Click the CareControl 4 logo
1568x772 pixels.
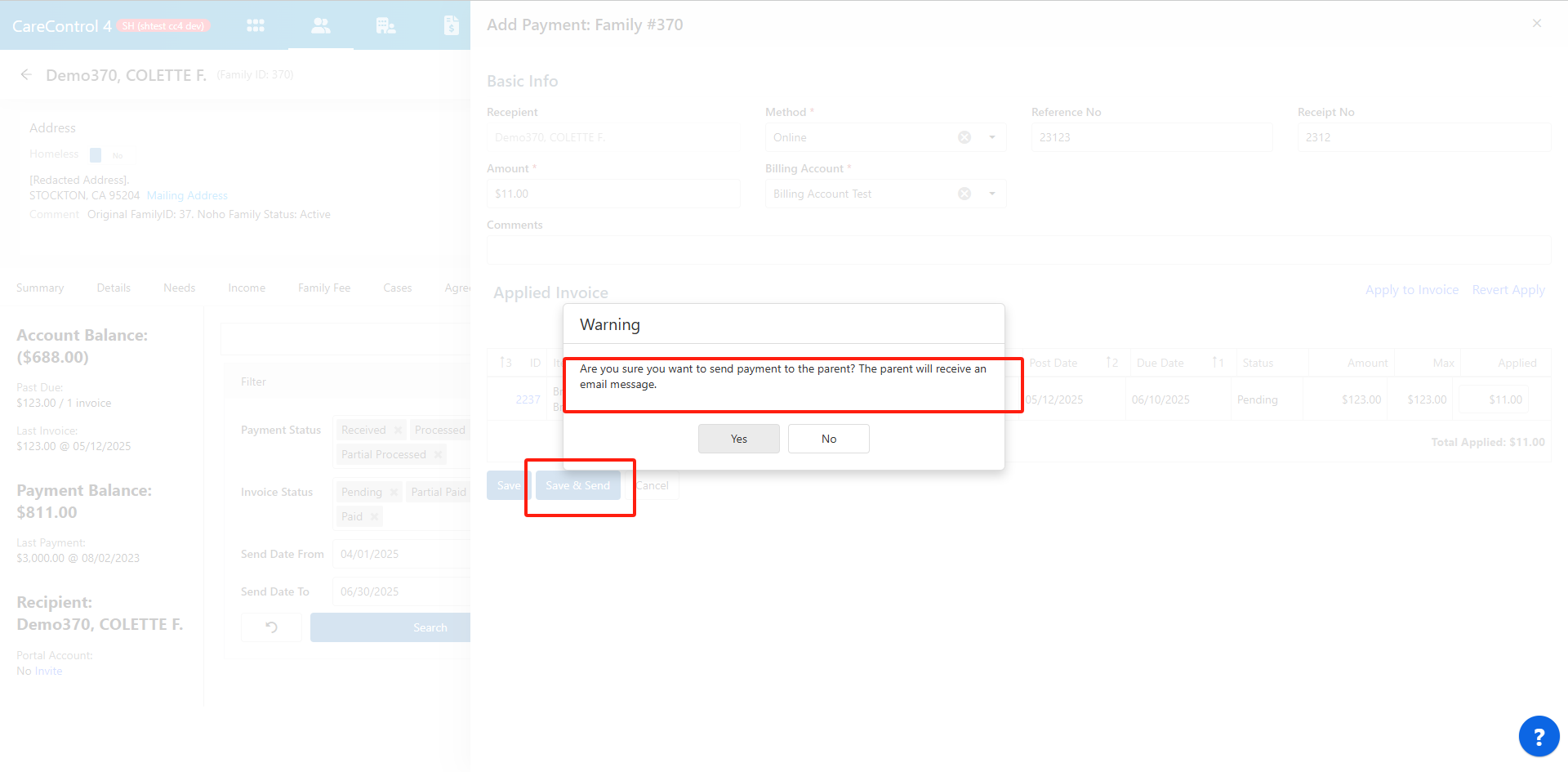61,26
